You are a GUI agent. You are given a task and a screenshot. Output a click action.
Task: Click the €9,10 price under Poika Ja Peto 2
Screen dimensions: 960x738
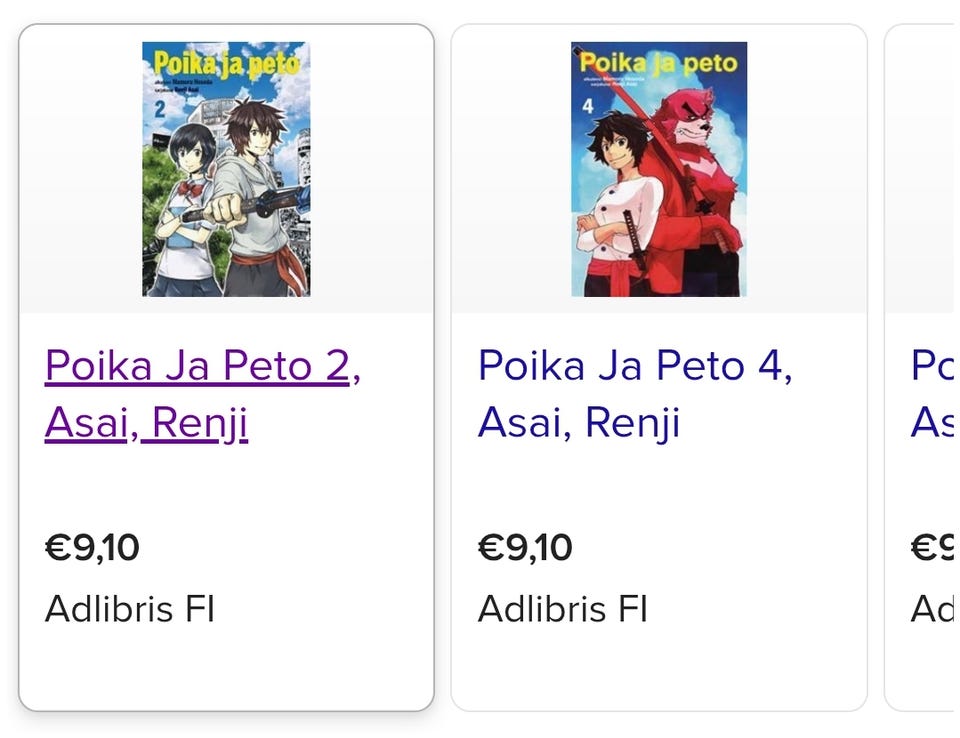coord(92,547)
